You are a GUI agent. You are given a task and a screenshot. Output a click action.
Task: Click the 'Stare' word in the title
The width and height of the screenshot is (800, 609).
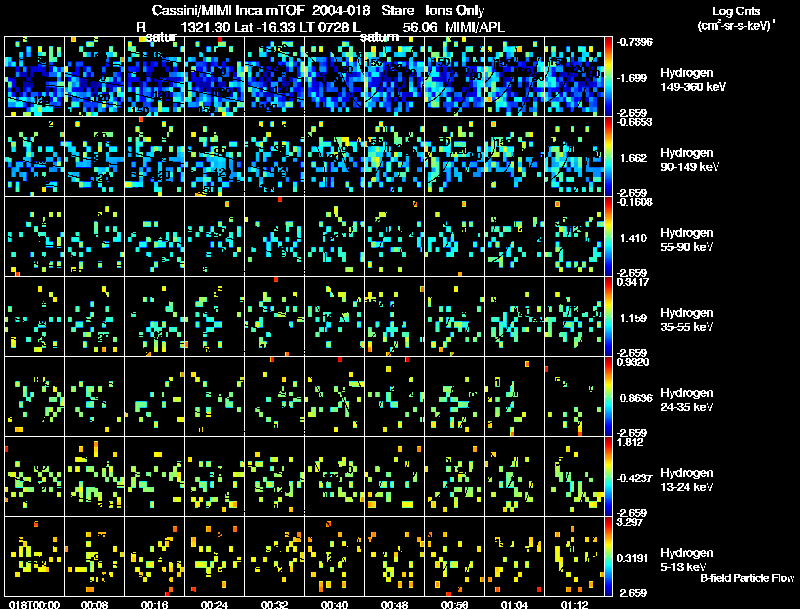[397, 11]
